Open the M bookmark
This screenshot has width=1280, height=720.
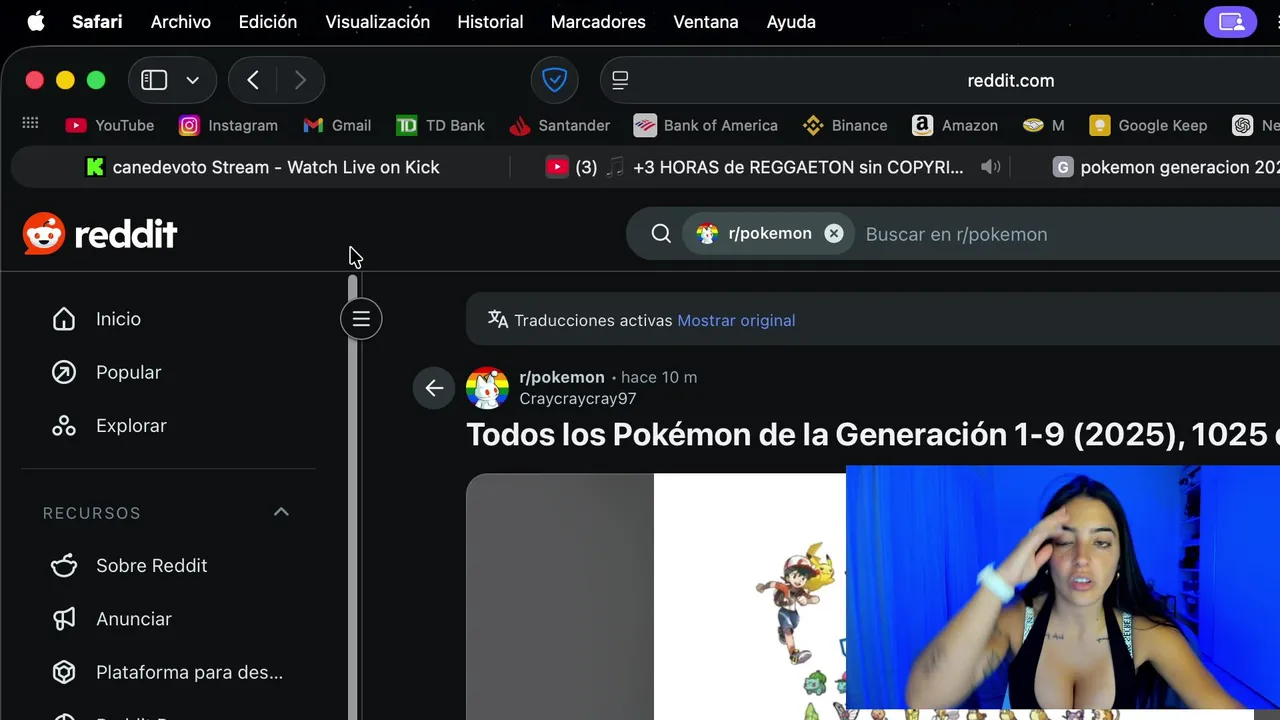(1044, 125)
